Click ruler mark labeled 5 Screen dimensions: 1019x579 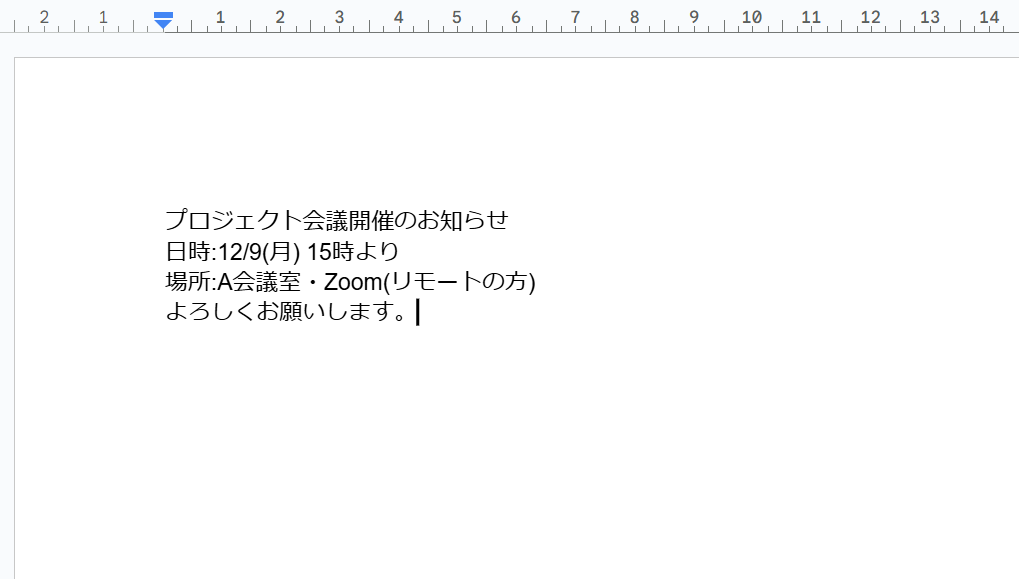pos(457,18)
